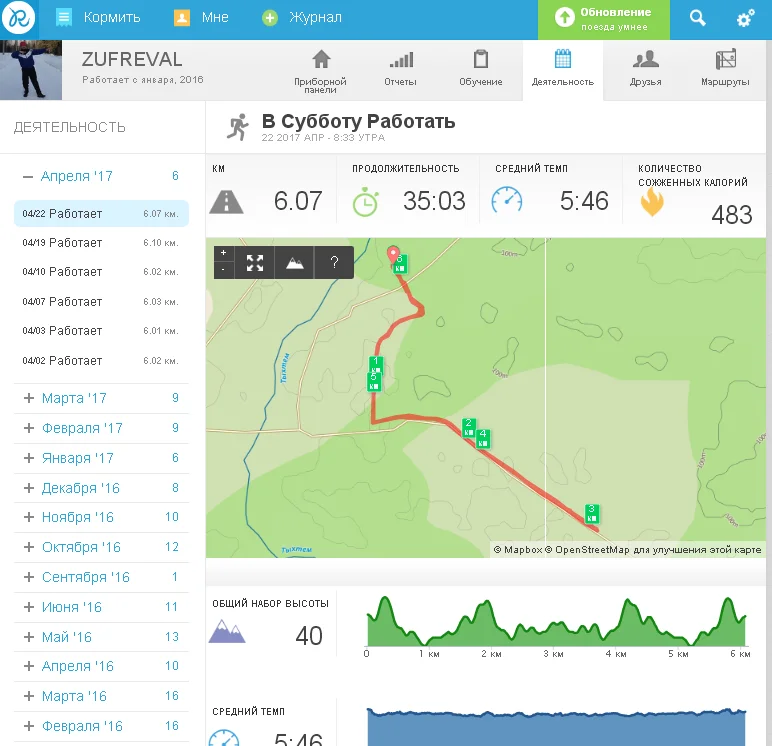Click the 1 км map marker
This screenshot has height=746, width=772.
click(x=376, y=364)
